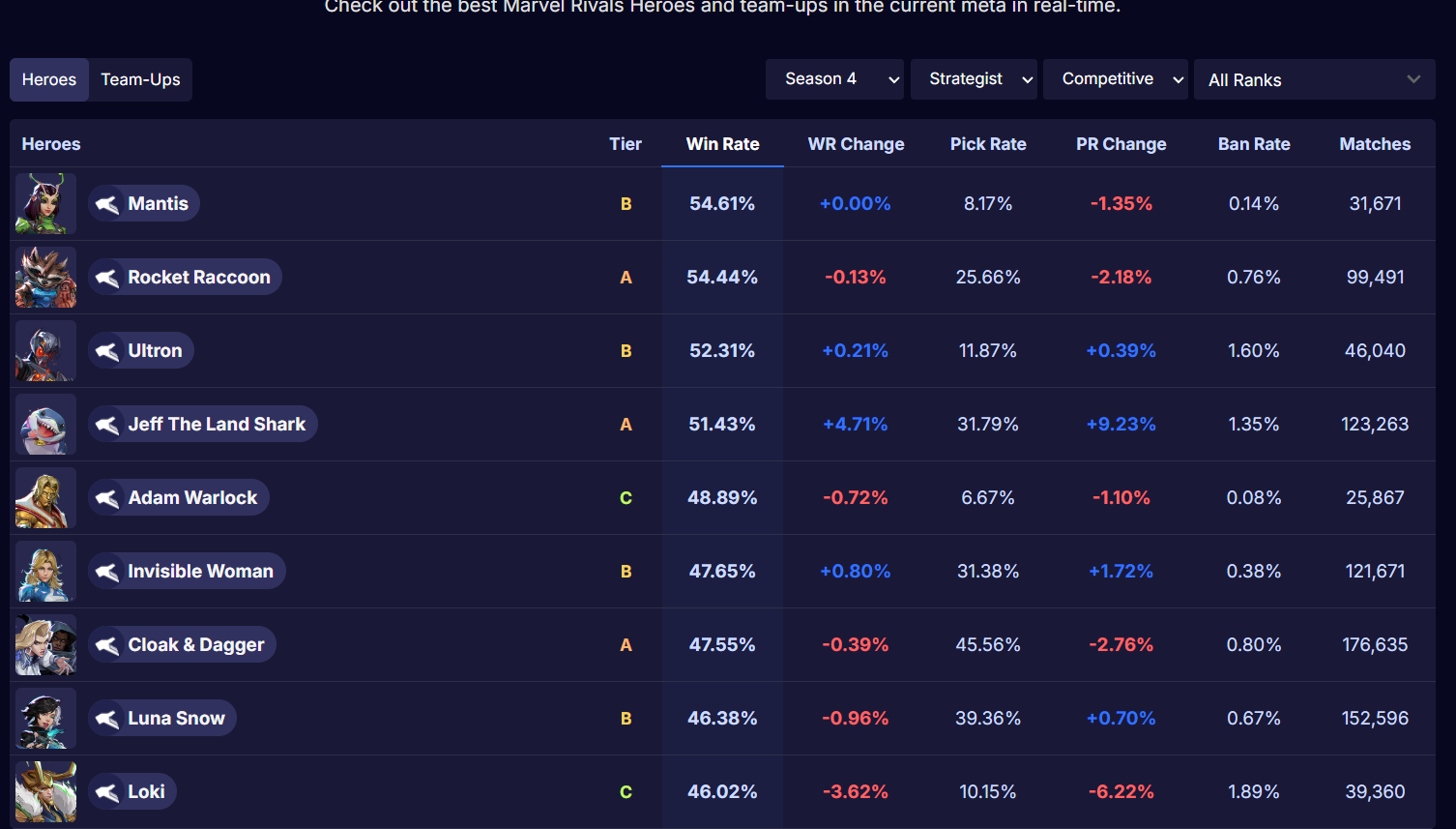1456x829 pixels.
Task: Click the Strategist role icon beside Ultron
Action: (x=107, y=351)
